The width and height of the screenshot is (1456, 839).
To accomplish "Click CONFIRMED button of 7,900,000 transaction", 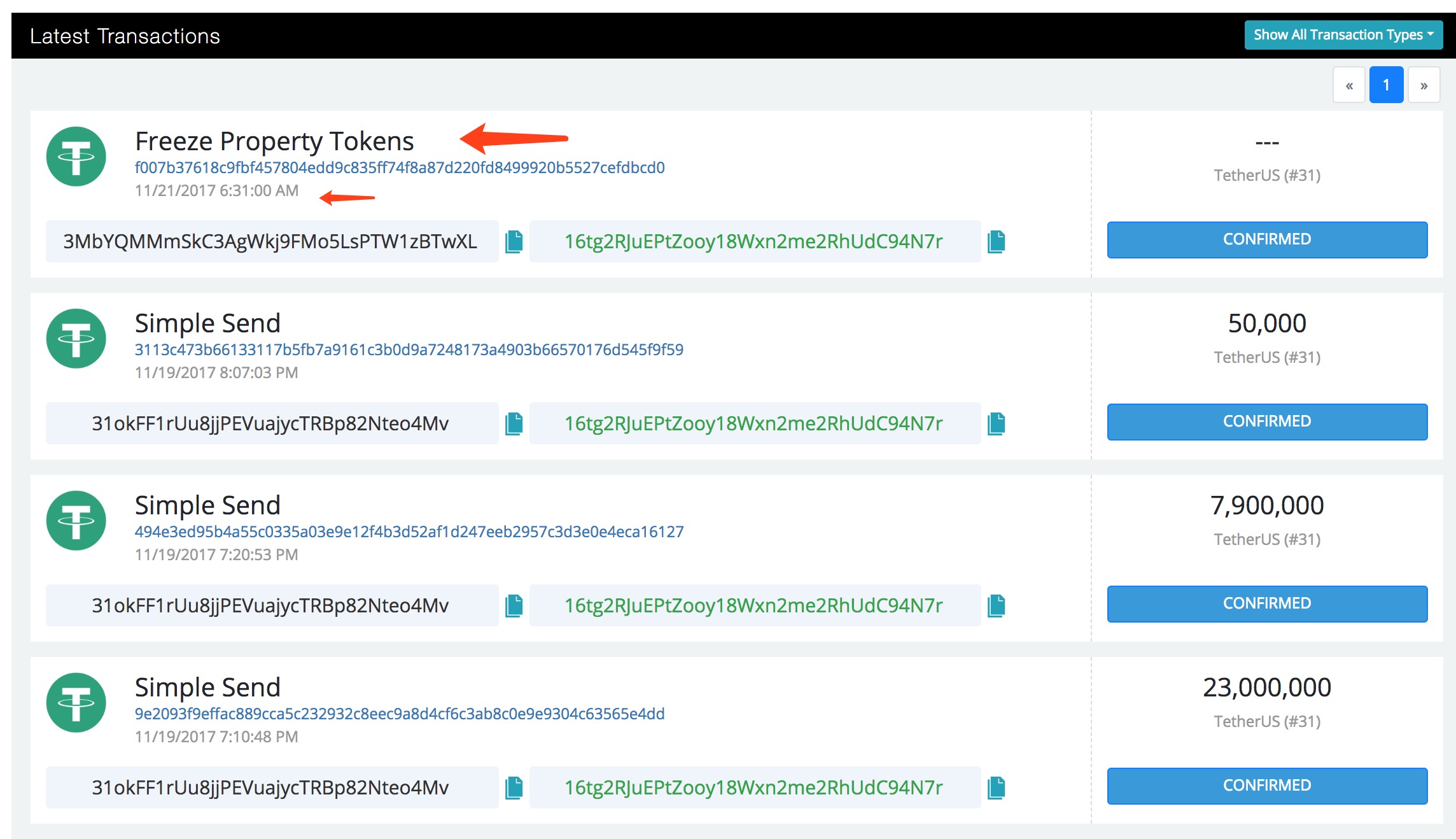I will pyautogui.click(x=1267, y=604).
